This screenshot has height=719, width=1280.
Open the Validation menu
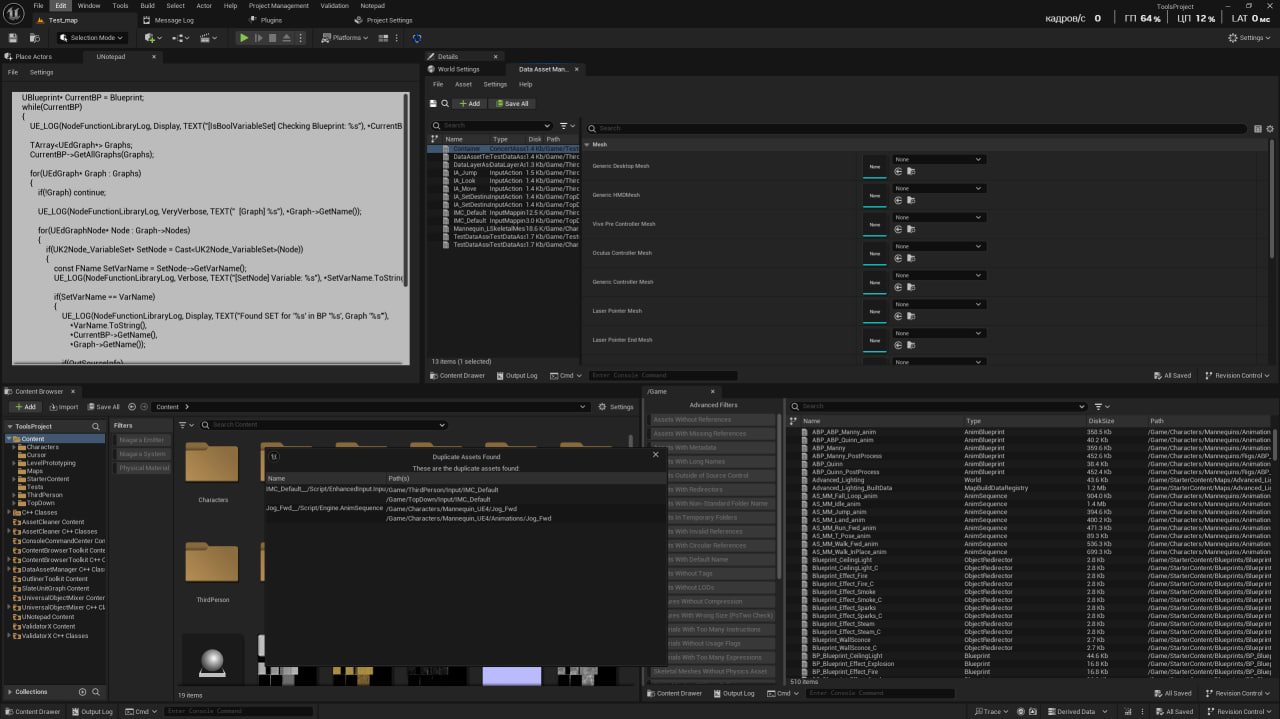(x=335, y=5)
